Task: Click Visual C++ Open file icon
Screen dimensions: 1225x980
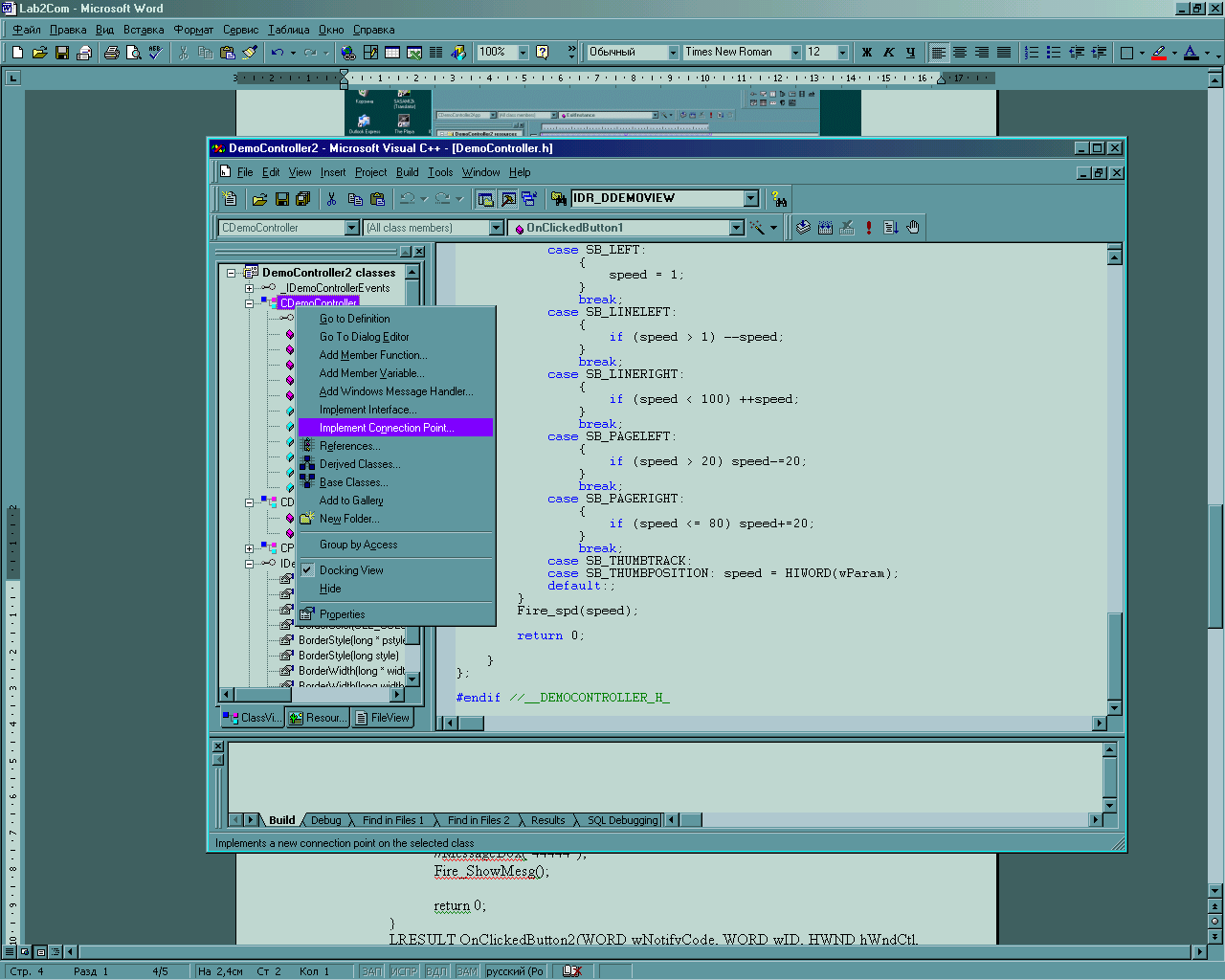Action: [x=259, y=199]
